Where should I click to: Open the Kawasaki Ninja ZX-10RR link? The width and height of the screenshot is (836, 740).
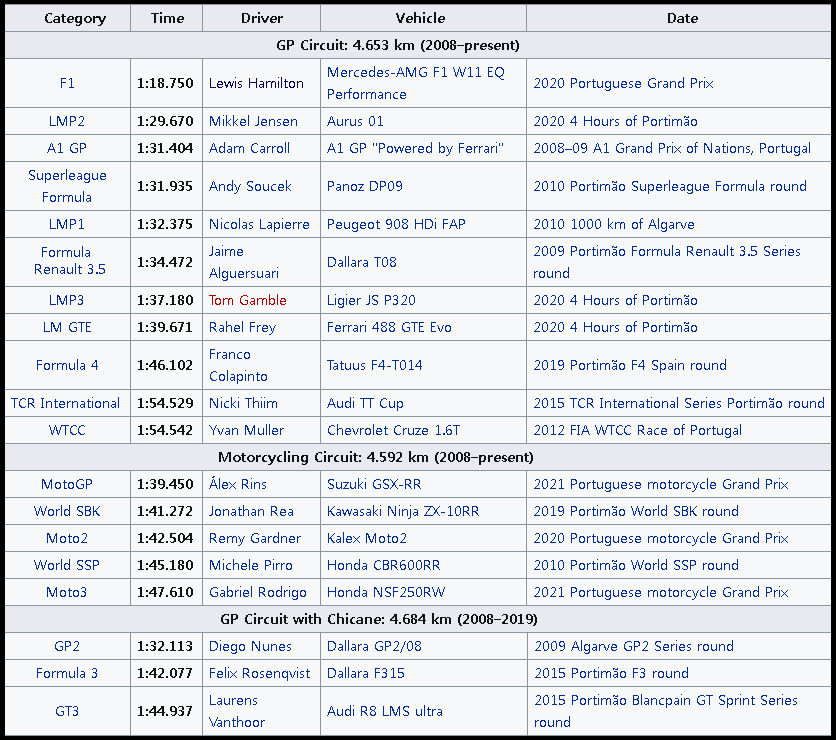coord(403,511)
